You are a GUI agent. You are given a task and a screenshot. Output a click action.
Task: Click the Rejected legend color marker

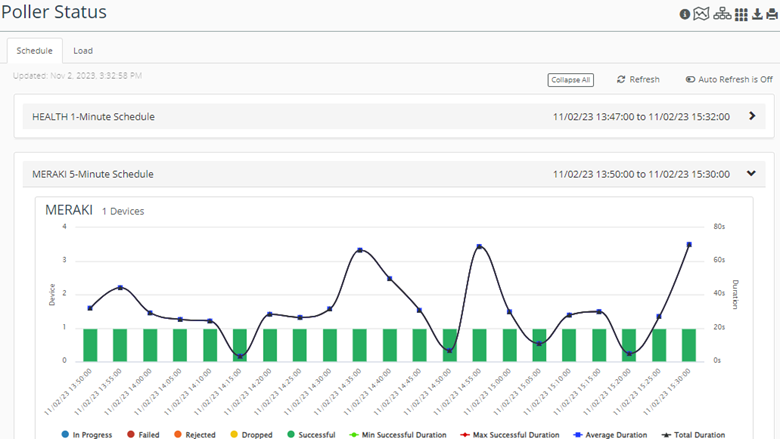click(x=177, y=435)
